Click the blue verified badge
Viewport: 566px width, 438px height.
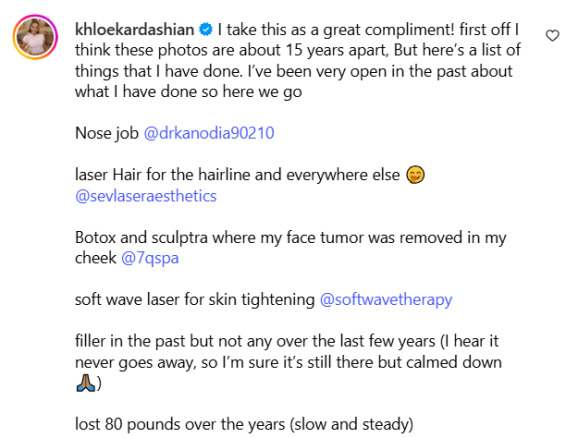tap(206, 30)
